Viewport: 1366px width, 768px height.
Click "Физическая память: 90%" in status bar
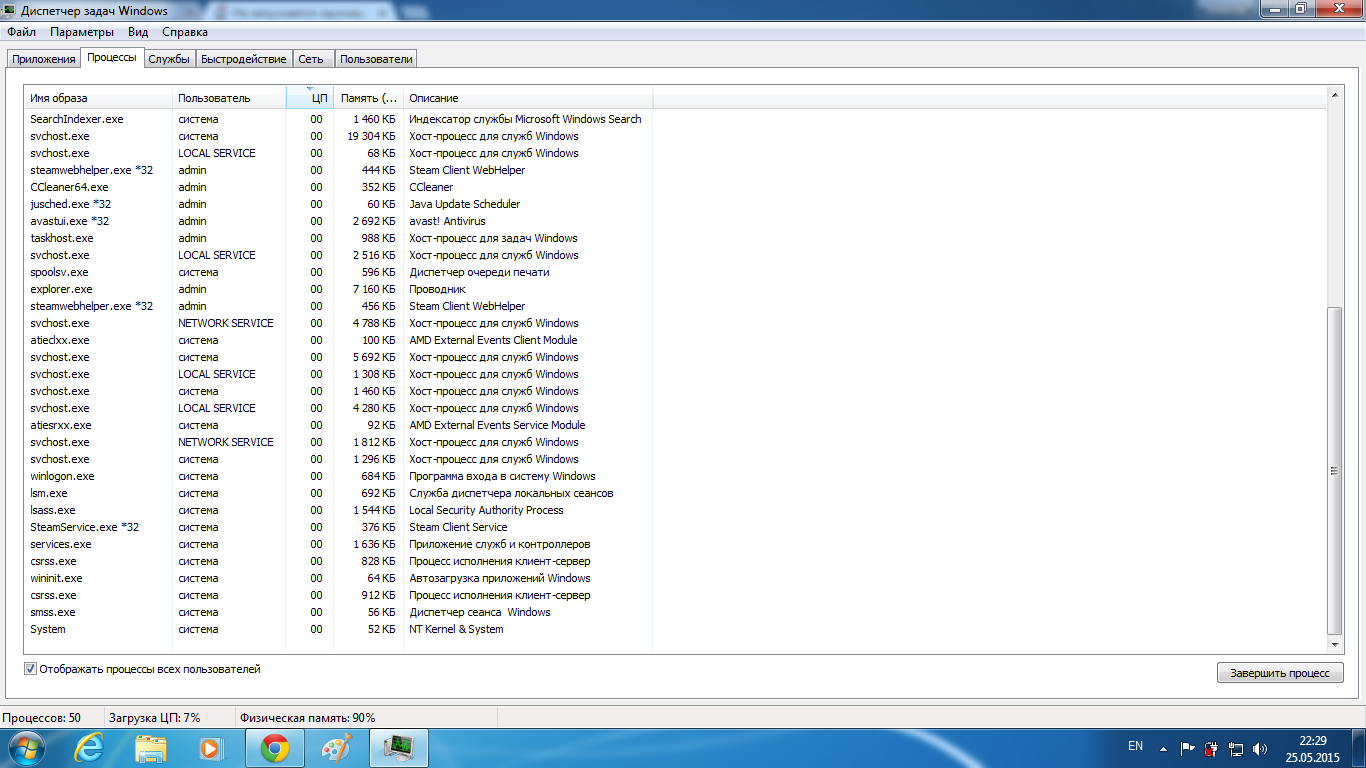click(308, 718)
